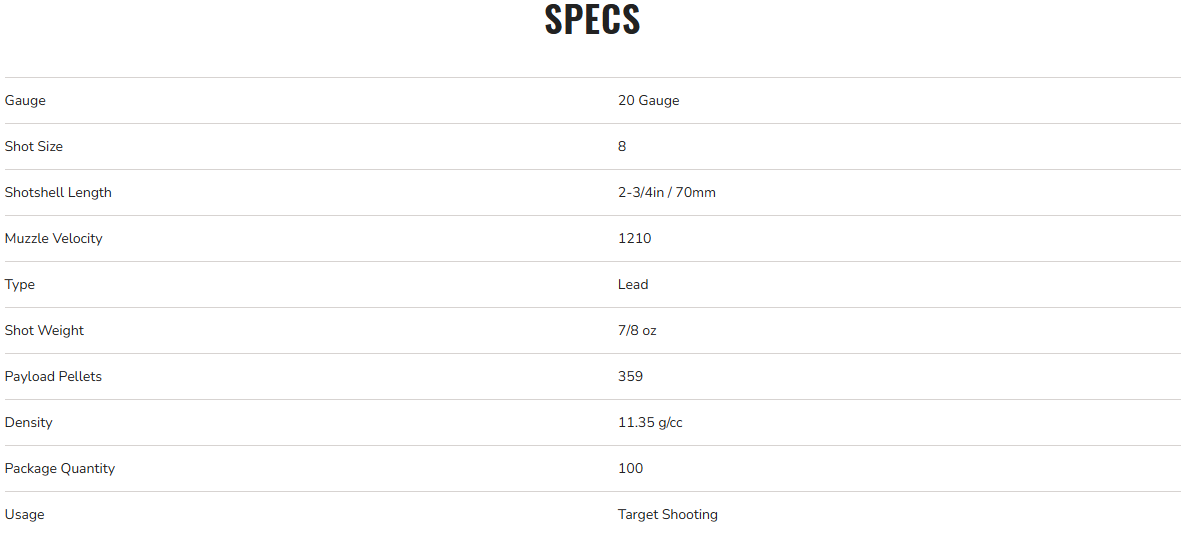Click the SPECS heading
1185x533 pixels.
(x=592, y=20)
